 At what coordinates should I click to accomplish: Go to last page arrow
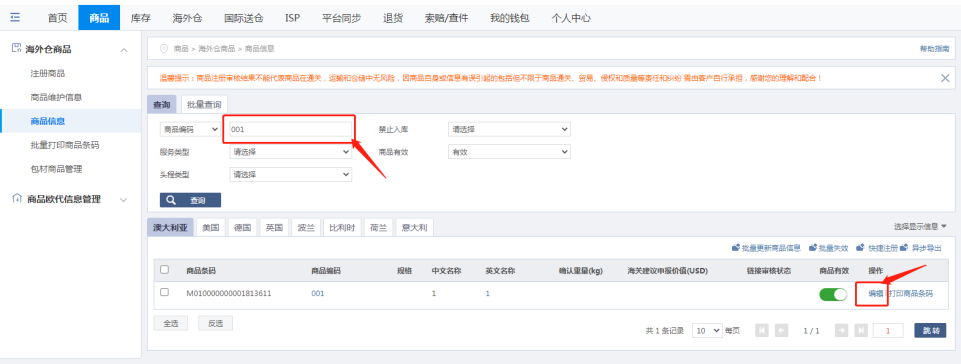[861, 330]
